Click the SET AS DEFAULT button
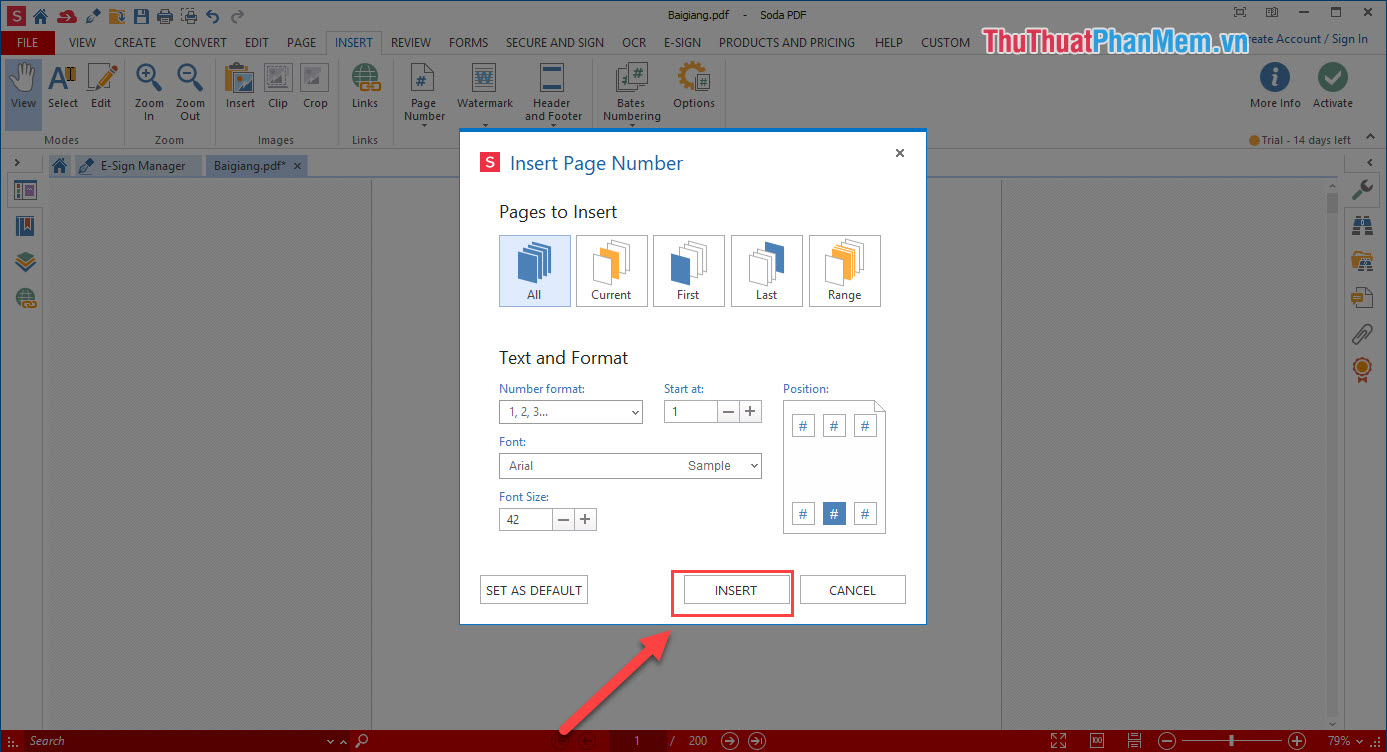Image resolution: width=1387 pixels, height=752 pixels. coord(533,589)
